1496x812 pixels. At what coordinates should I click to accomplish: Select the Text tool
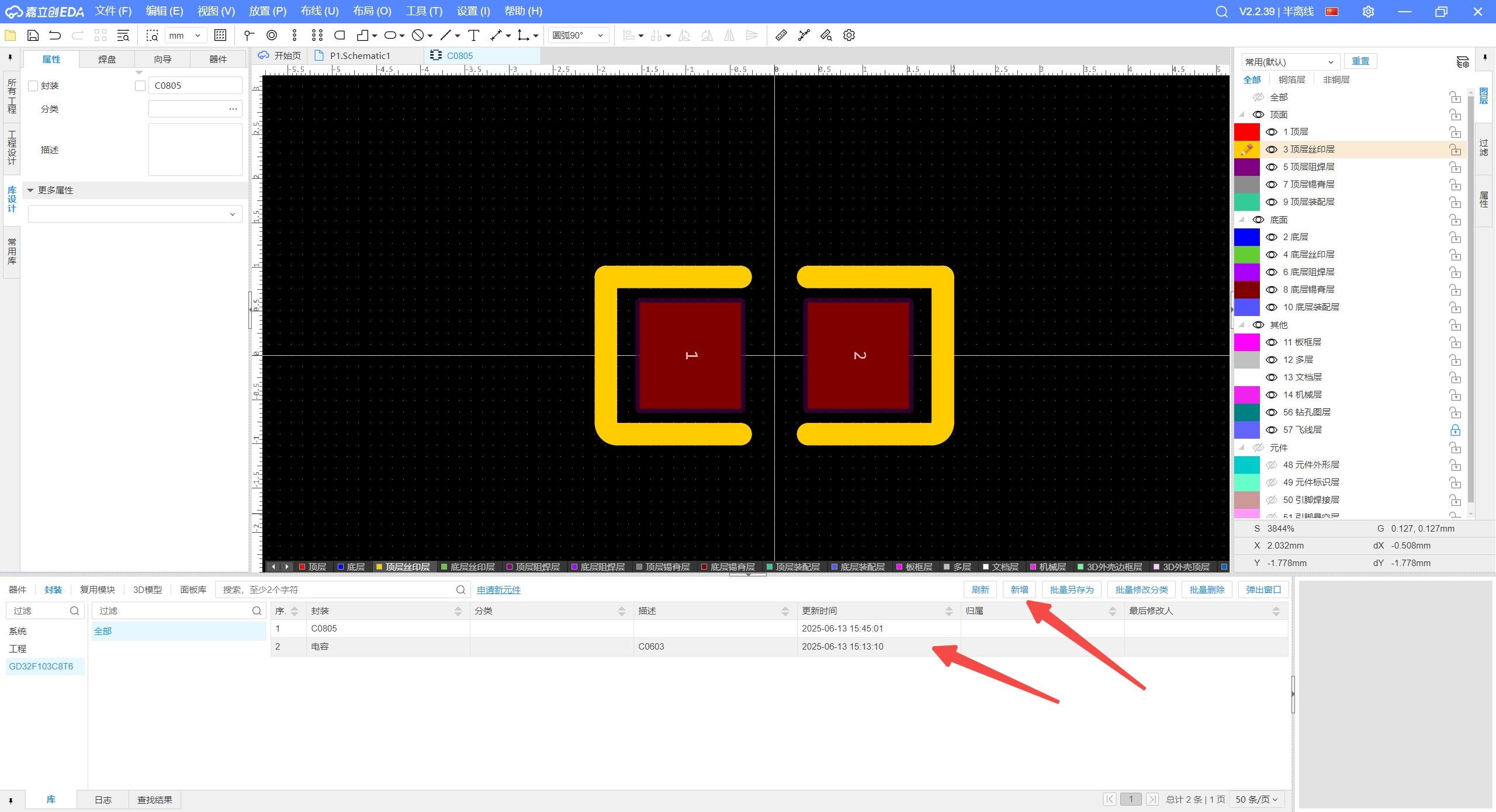[x=473, y=36]
